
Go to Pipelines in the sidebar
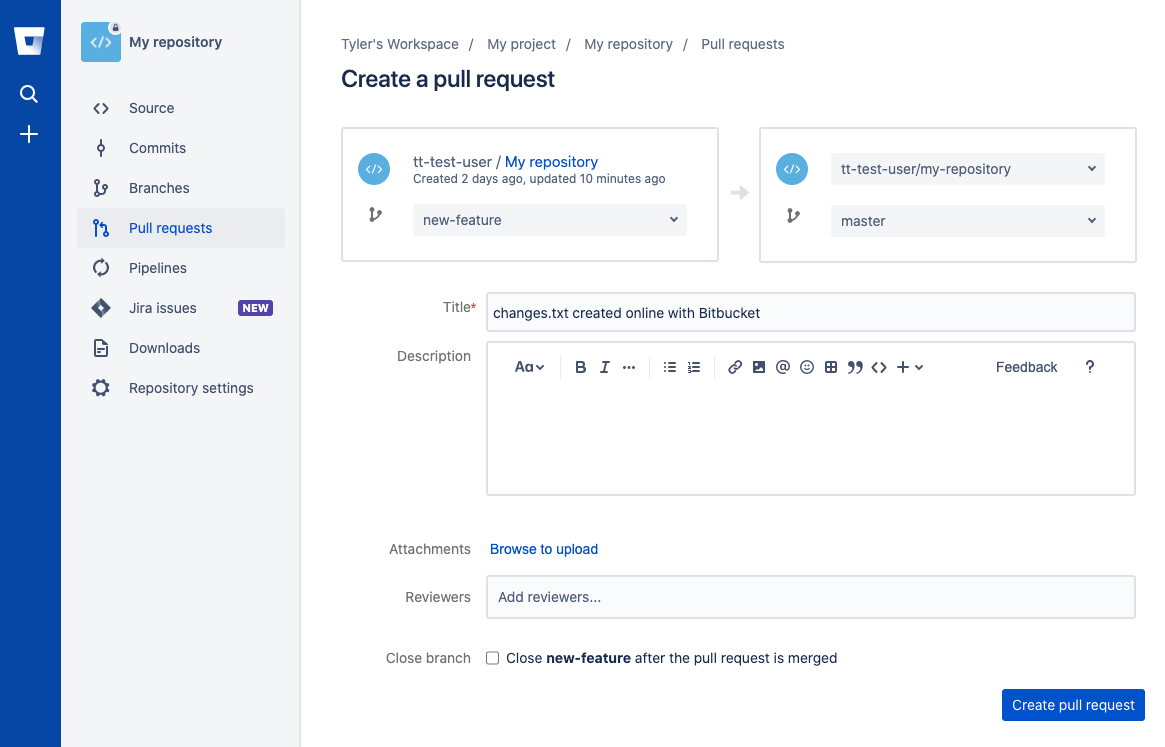click(158, 268)
